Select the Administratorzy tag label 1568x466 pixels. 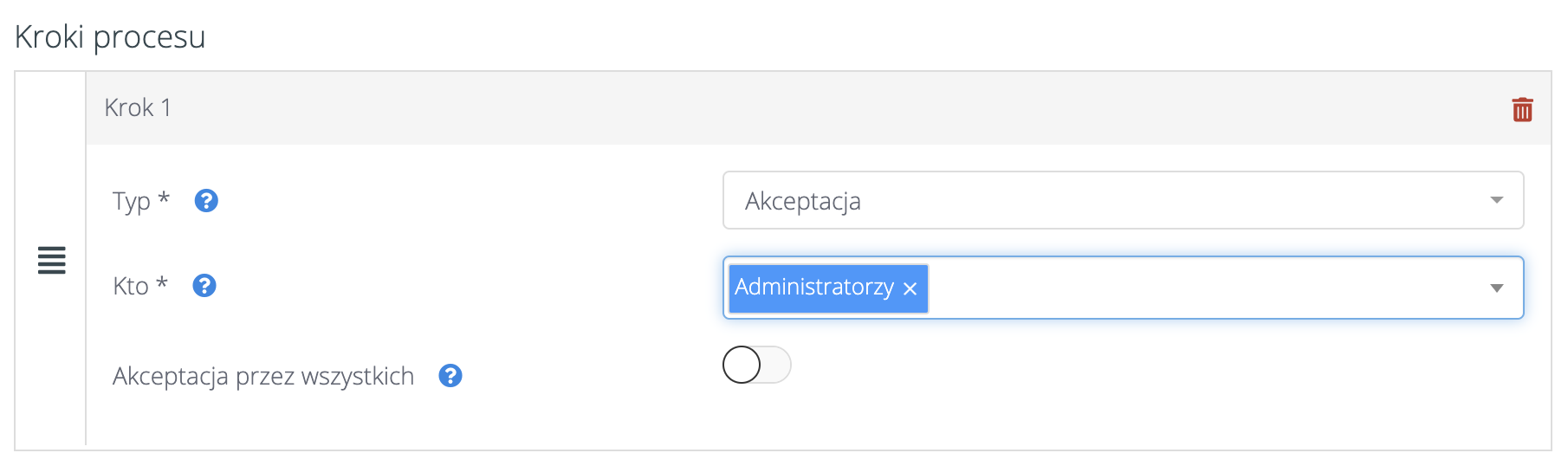(813, 287)
